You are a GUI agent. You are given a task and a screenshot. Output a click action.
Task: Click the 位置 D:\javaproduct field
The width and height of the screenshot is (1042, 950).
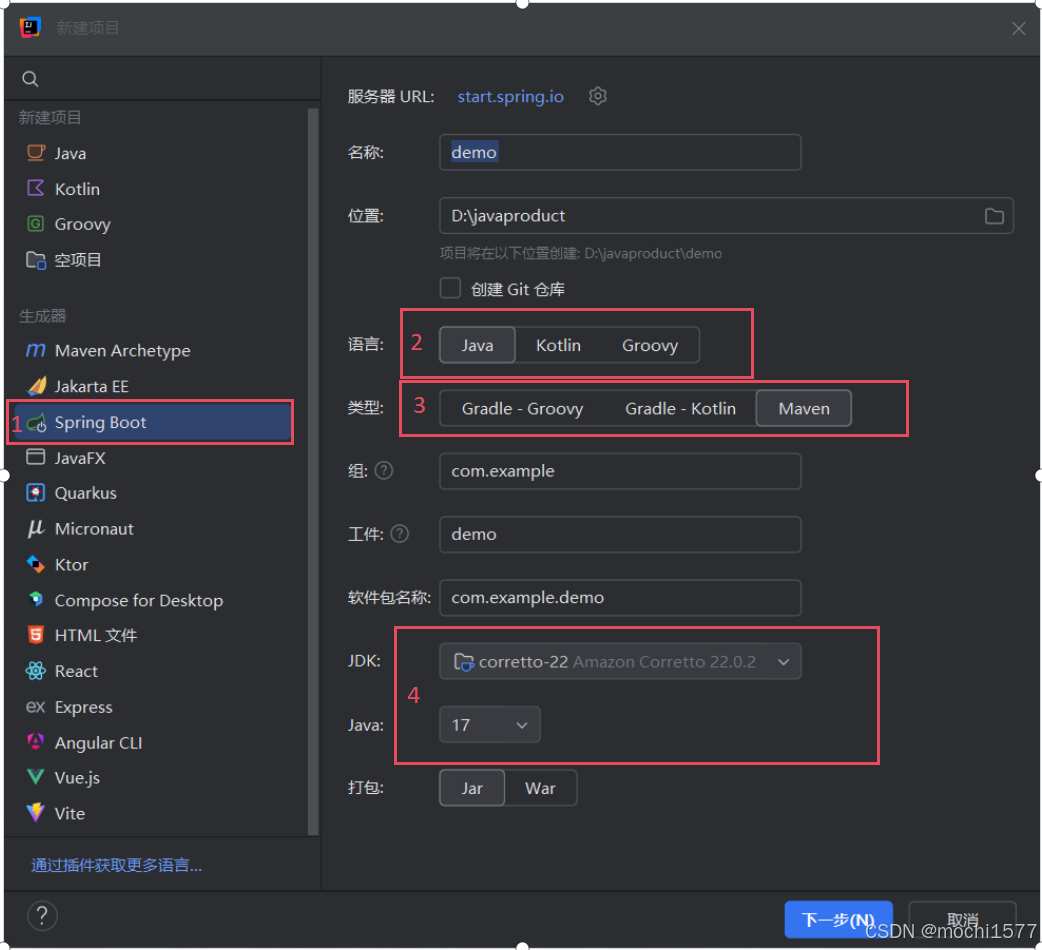(x=726, y=215)
